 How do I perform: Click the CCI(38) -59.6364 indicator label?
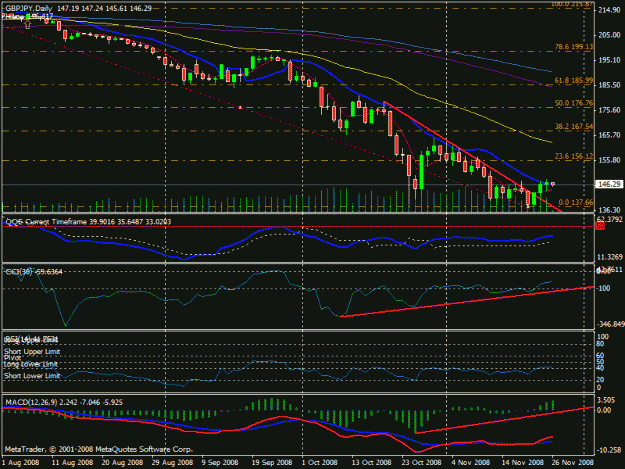pyautogui.click(x=33, y=272)
